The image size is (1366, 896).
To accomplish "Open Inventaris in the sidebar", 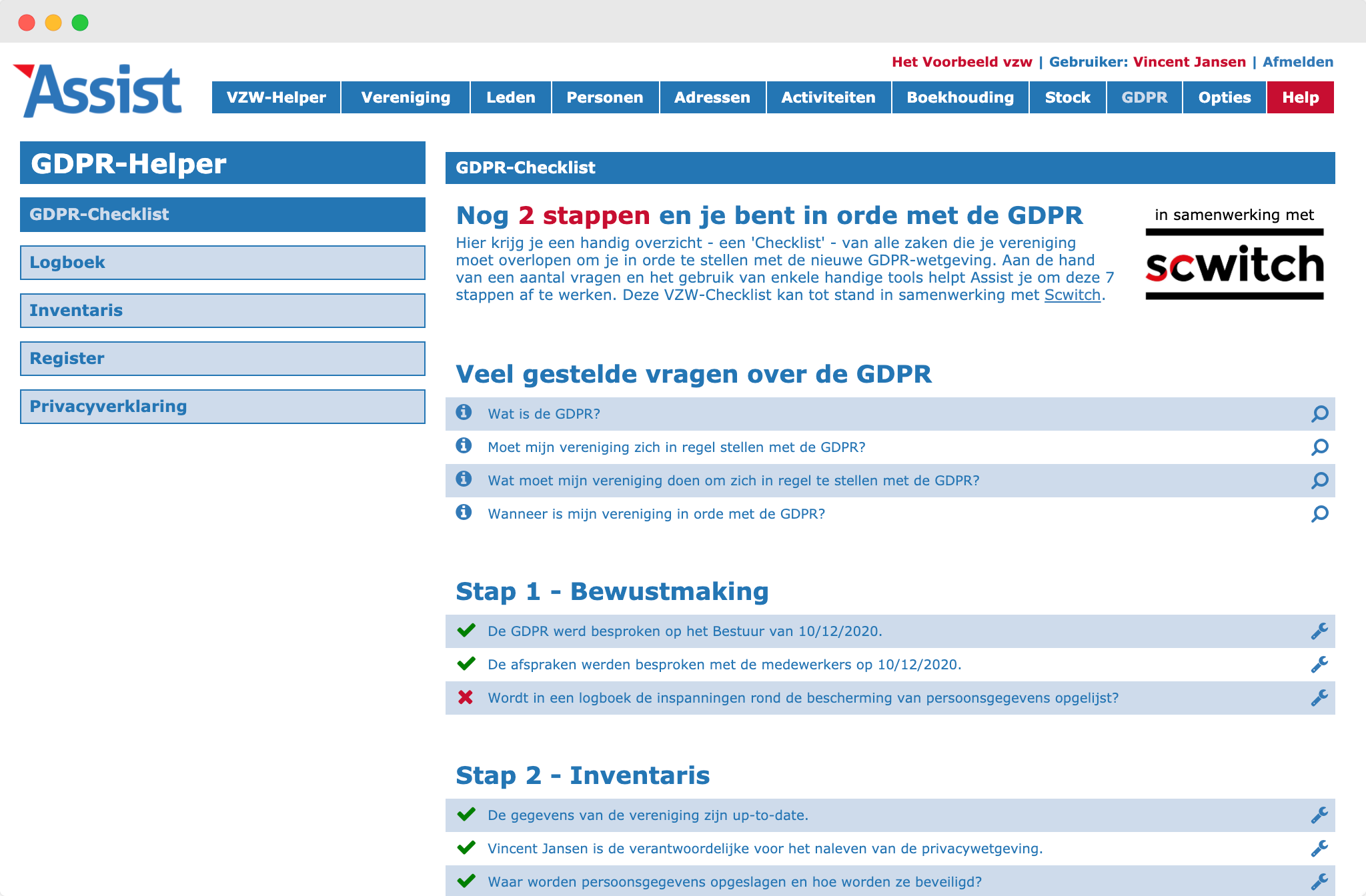I will [x=223, y=311].
